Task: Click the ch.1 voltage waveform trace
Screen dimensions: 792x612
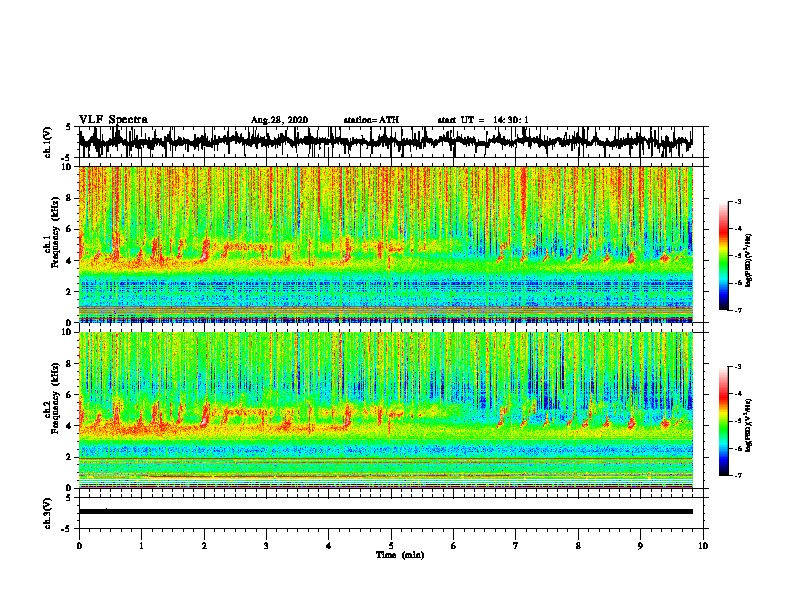Action: tap(385, 142)
